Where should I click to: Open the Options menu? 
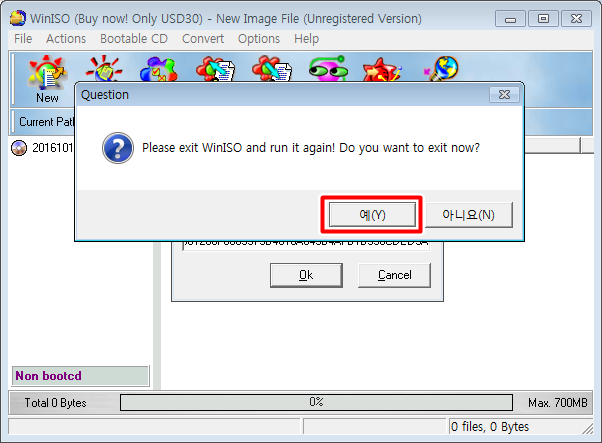(259, 39)
